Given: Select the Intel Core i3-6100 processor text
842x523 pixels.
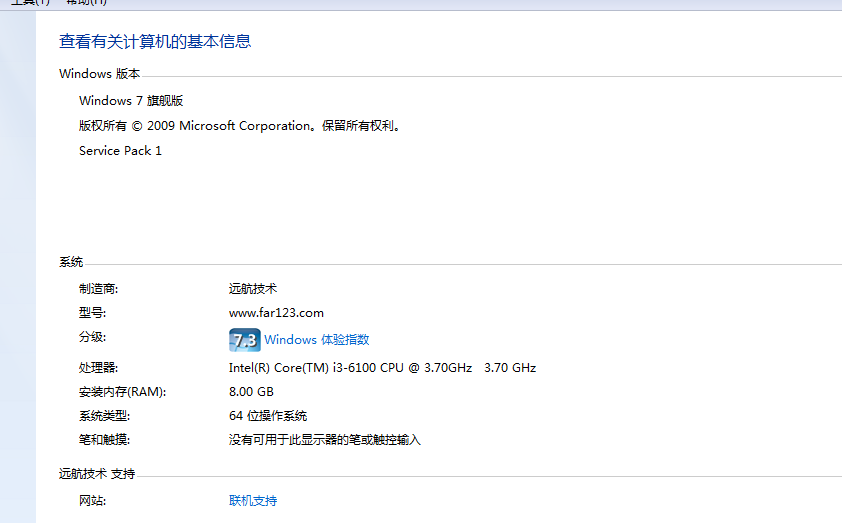Looking at the screenshot, I should pyautogui.click(x=382, y=368).
